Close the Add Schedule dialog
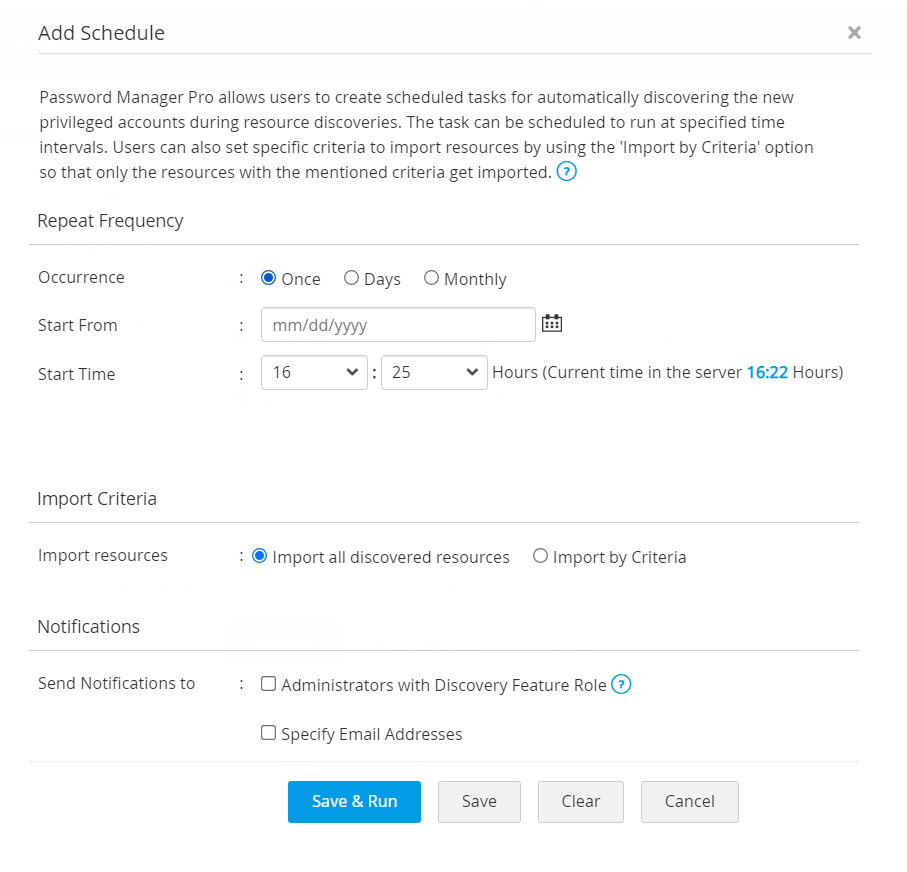Screen dimensions: 907x872 [x=854, y=33]
